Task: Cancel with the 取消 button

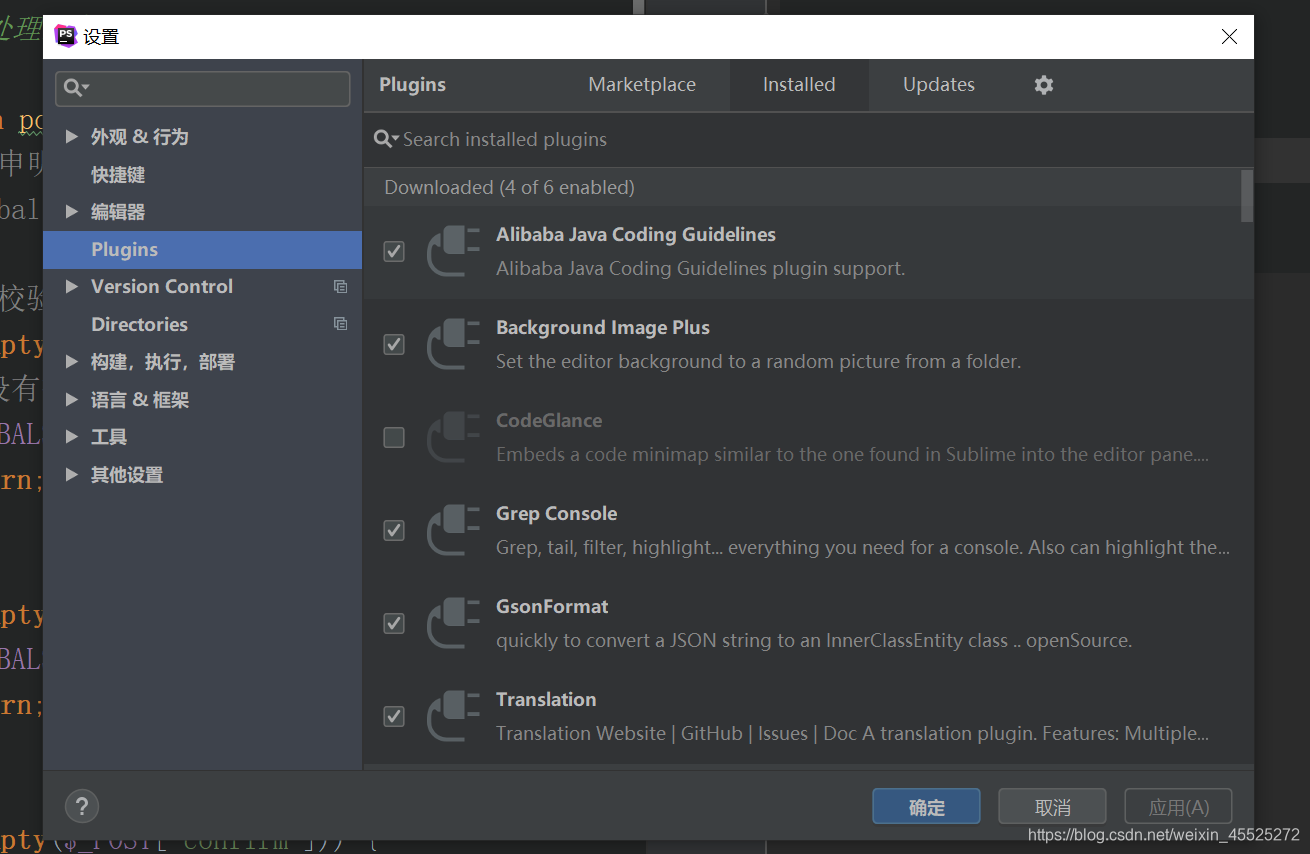Action: (1052, 807)
